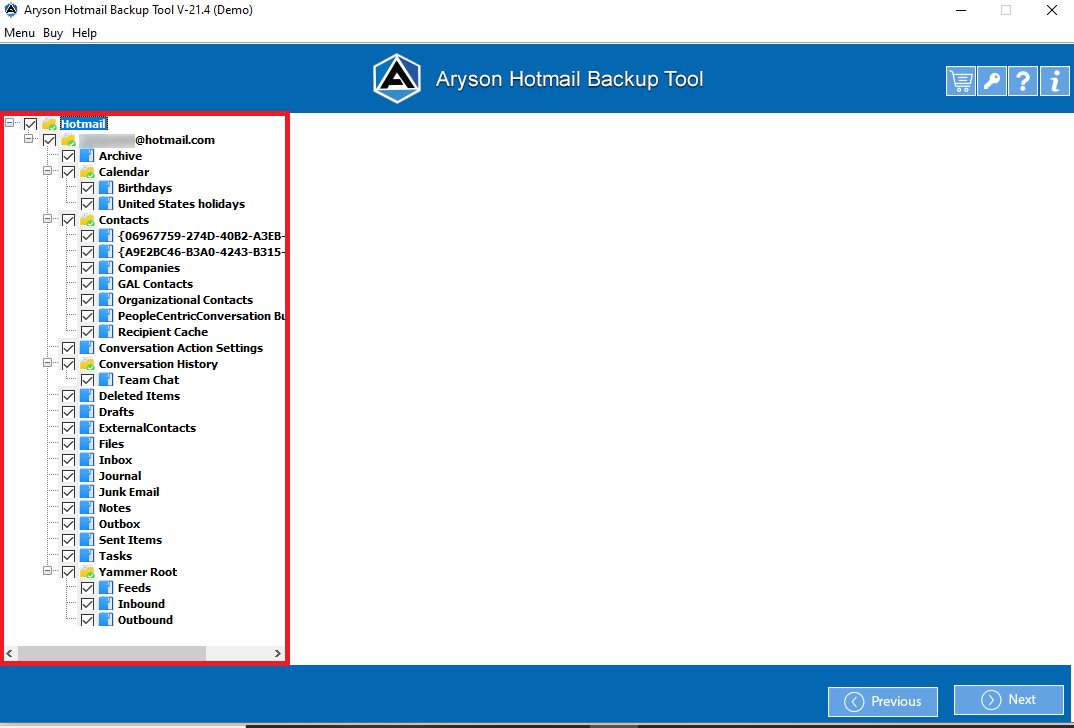Uncheck the Files folder checkbox
Screen dimensions: 1074x728
pyautogui.click(x=68, y=444)
